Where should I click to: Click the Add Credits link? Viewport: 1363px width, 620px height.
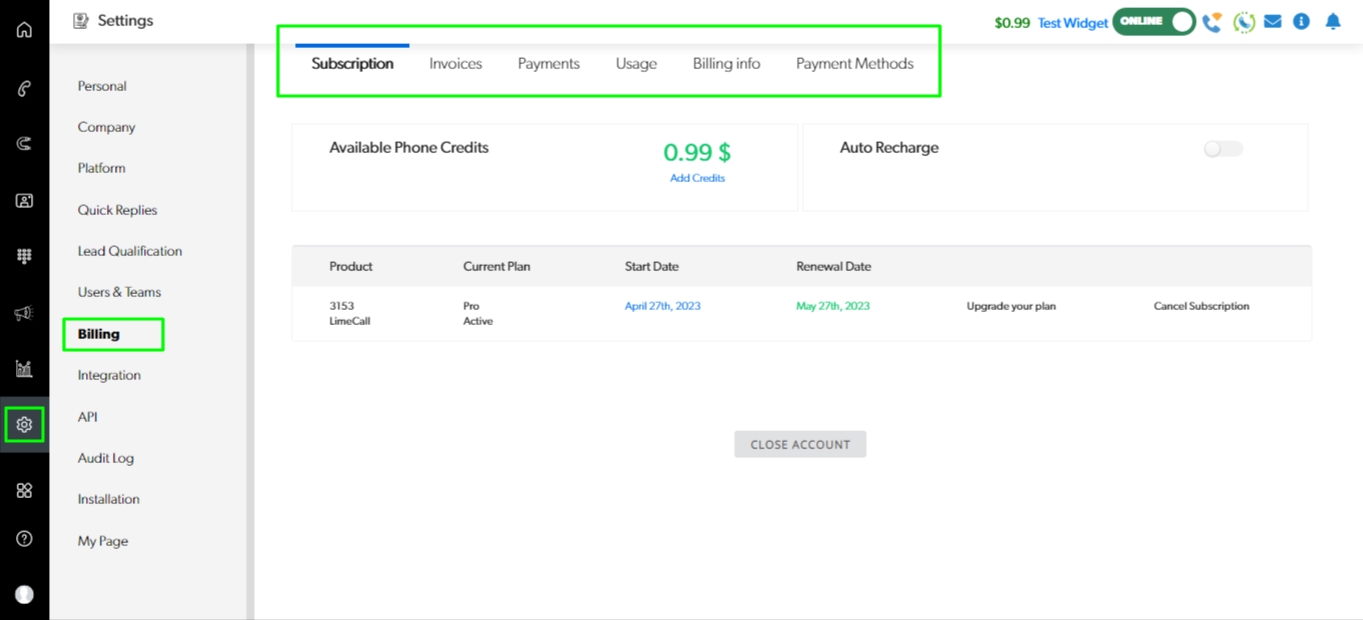[697, 178]
